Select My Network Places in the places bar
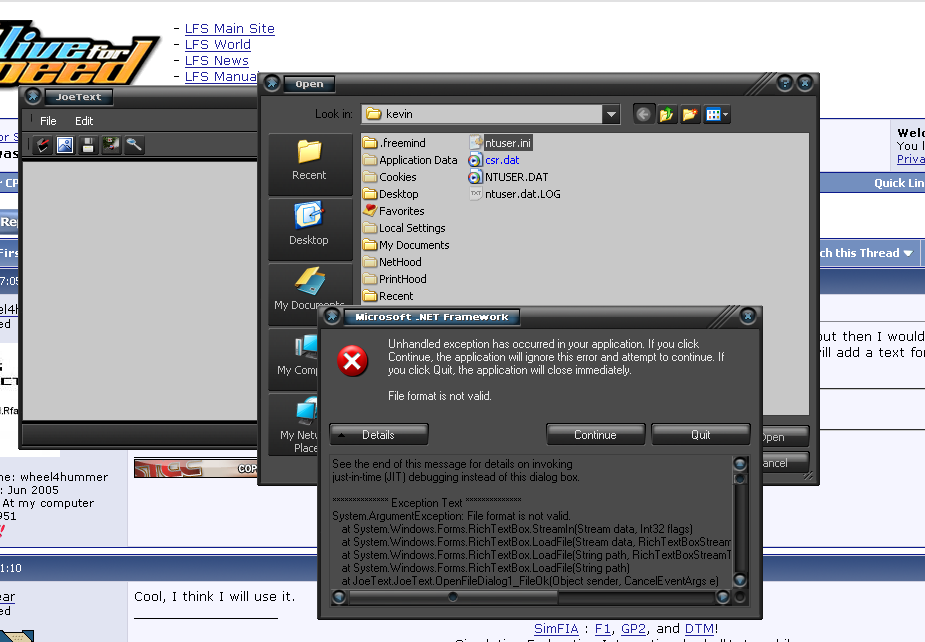Image resolution: width=925 pixels, height=642 pixels. pos(293,423)
